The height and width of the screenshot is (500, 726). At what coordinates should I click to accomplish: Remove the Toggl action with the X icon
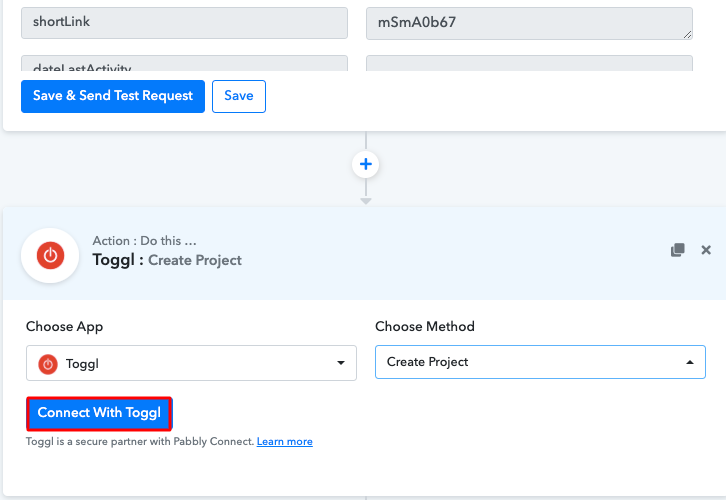706,250
